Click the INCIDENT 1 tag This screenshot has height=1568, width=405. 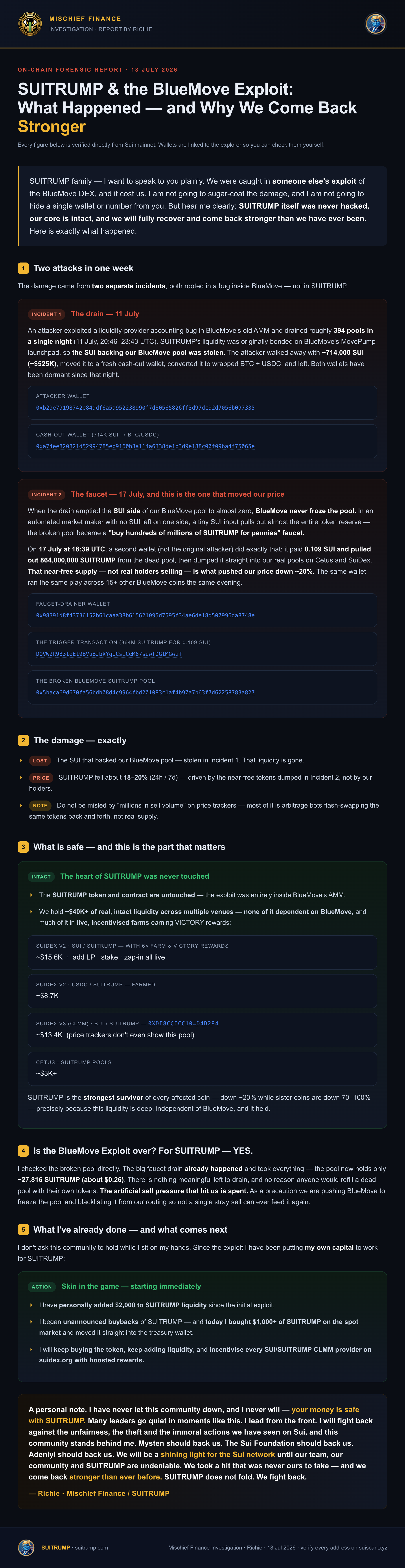click(x=46, y=314)
